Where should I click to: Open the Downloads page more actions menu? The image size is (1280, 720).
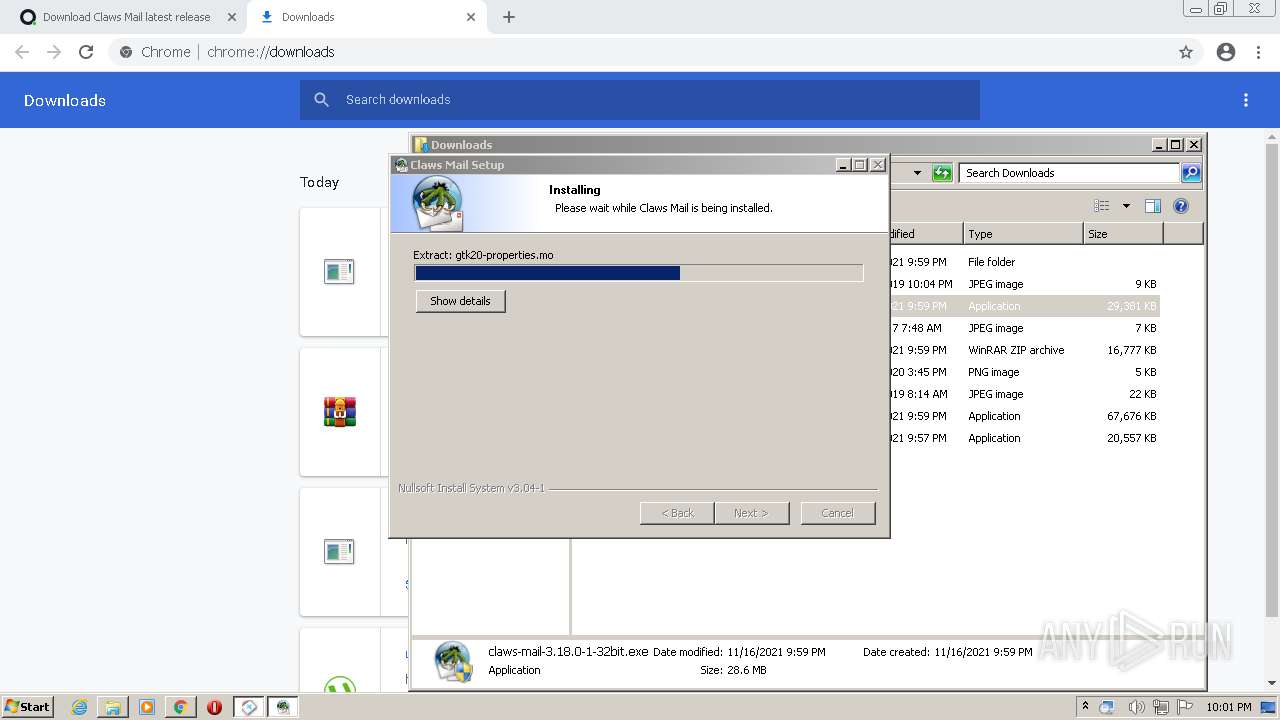(x=1246, y=100)
